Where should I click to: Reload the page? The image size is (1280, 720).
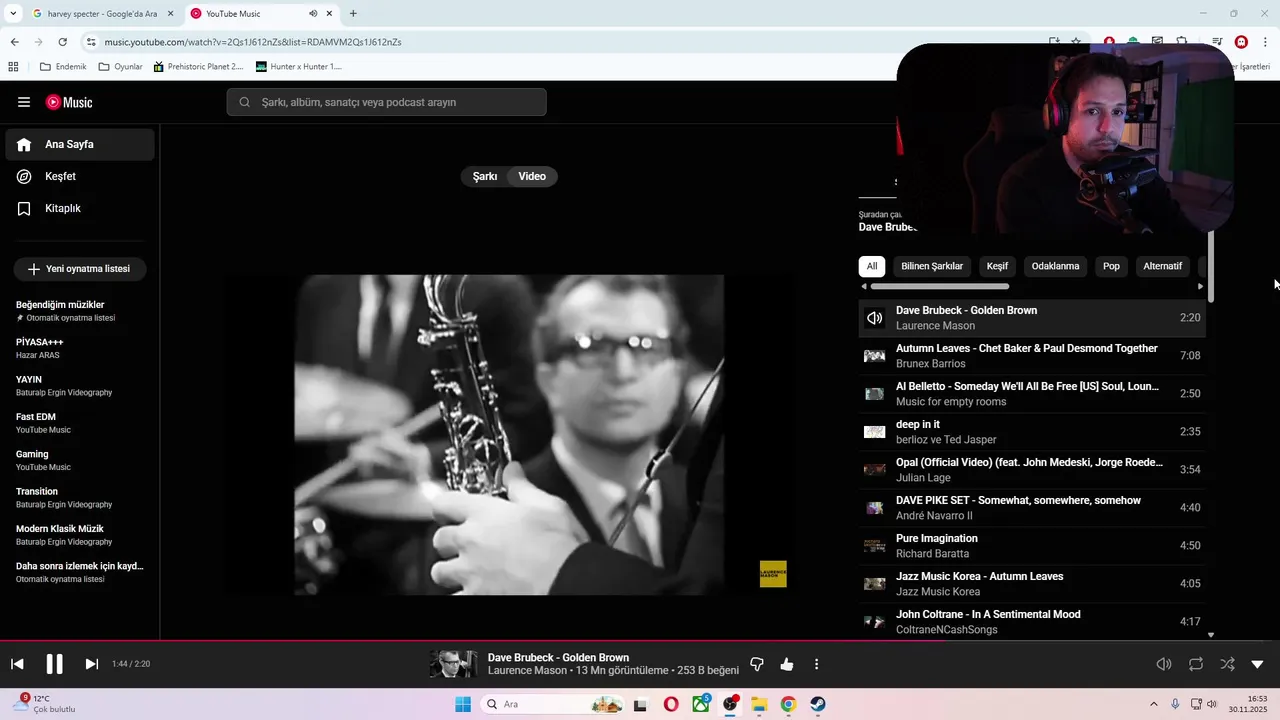[x=62, y=42]
